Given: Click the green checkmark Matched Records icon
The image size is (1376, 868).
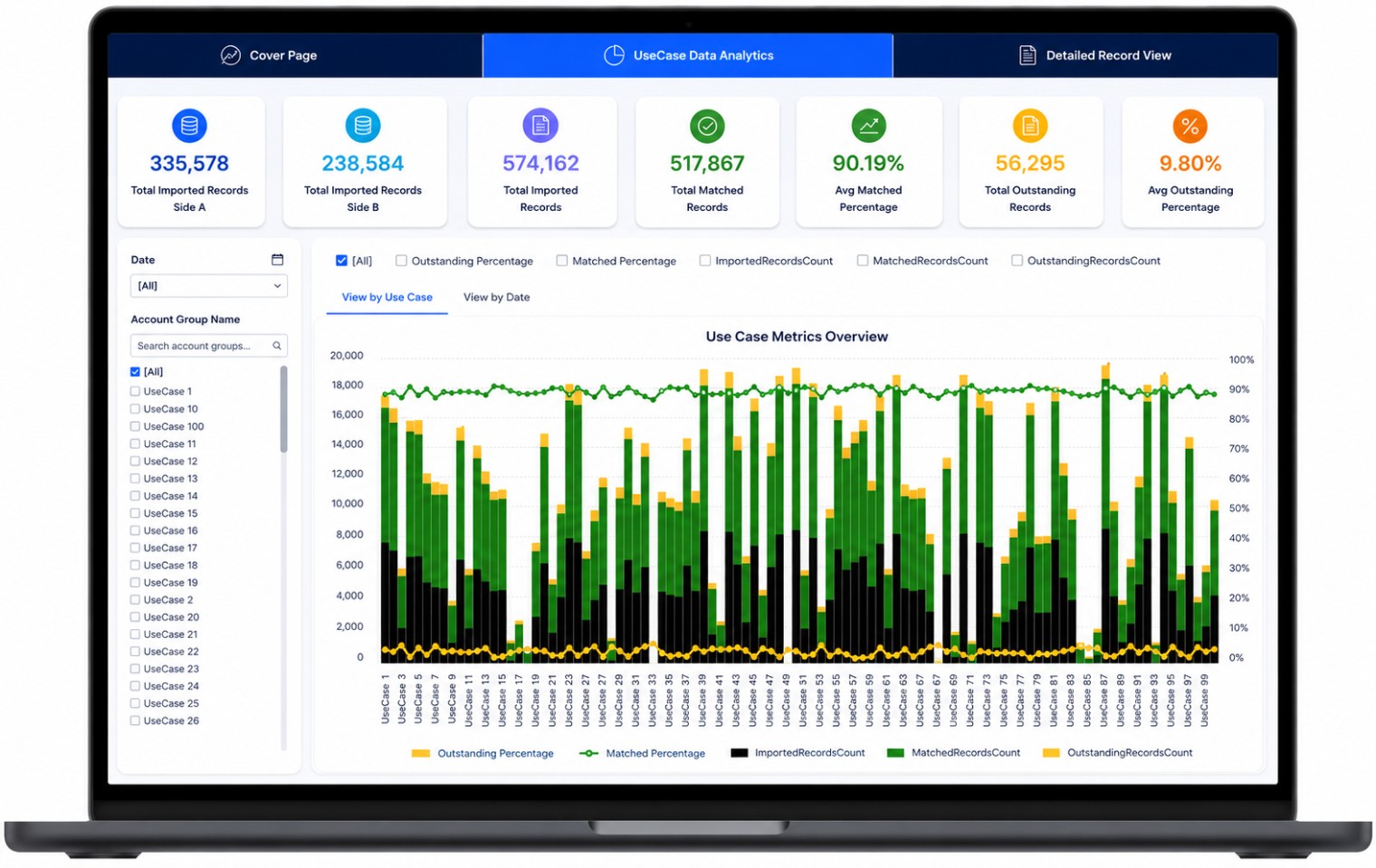Looking at the screenshot, I should 707,126.
